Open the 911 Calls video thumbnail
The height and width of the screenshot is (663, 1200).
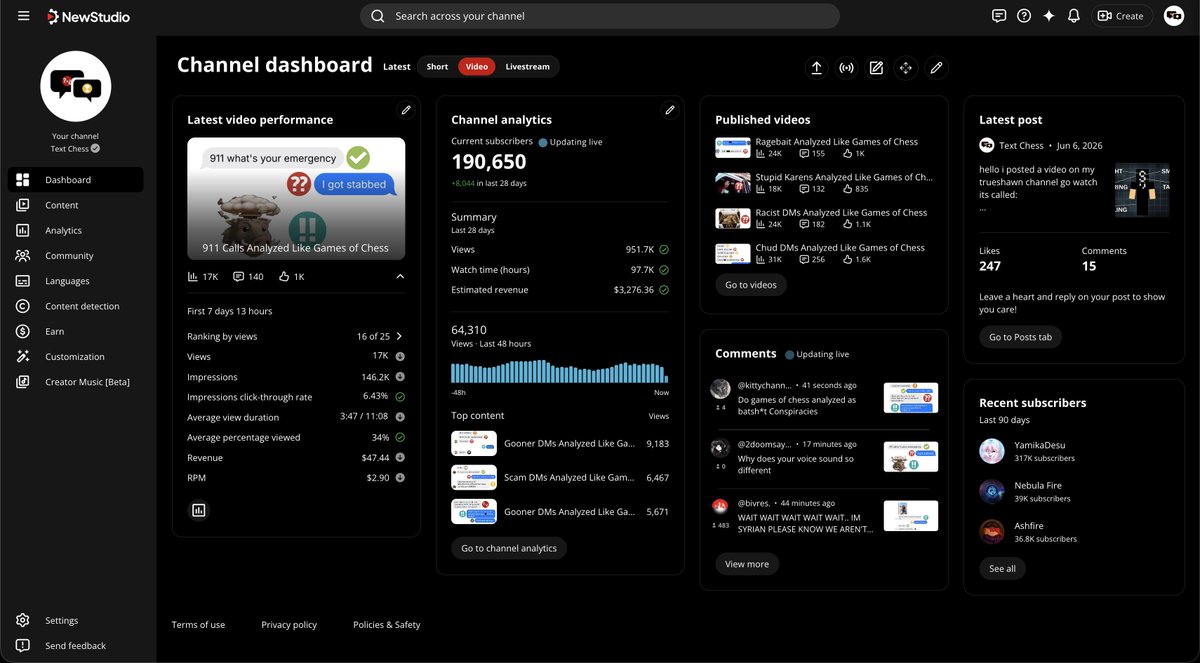(296, 199)
